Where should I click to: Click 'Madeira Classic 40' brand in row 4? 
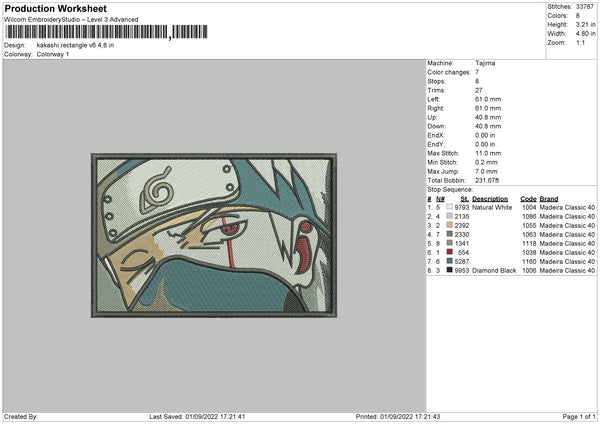click(567, 235)
